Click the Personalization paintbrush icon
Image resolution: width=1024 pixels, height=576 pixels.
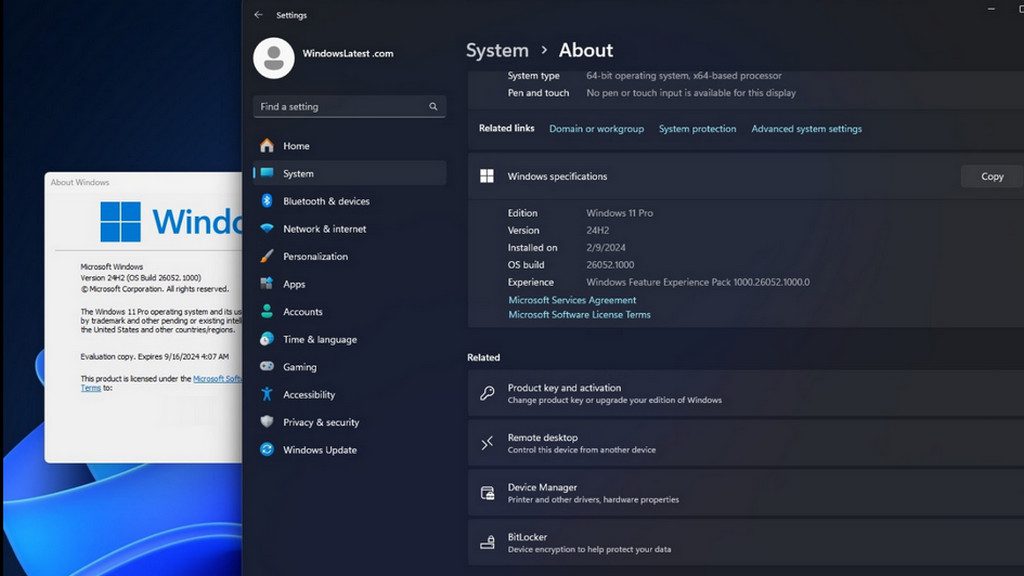click(266, 256)
